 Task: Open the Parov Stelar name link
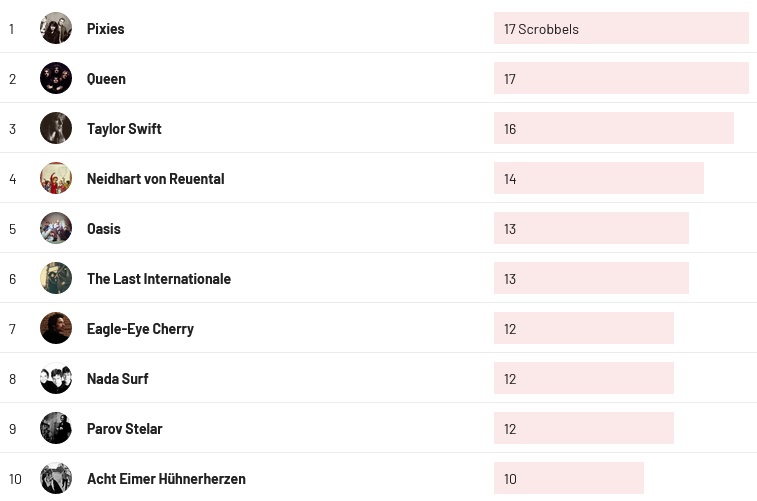[x=125, y=429]
